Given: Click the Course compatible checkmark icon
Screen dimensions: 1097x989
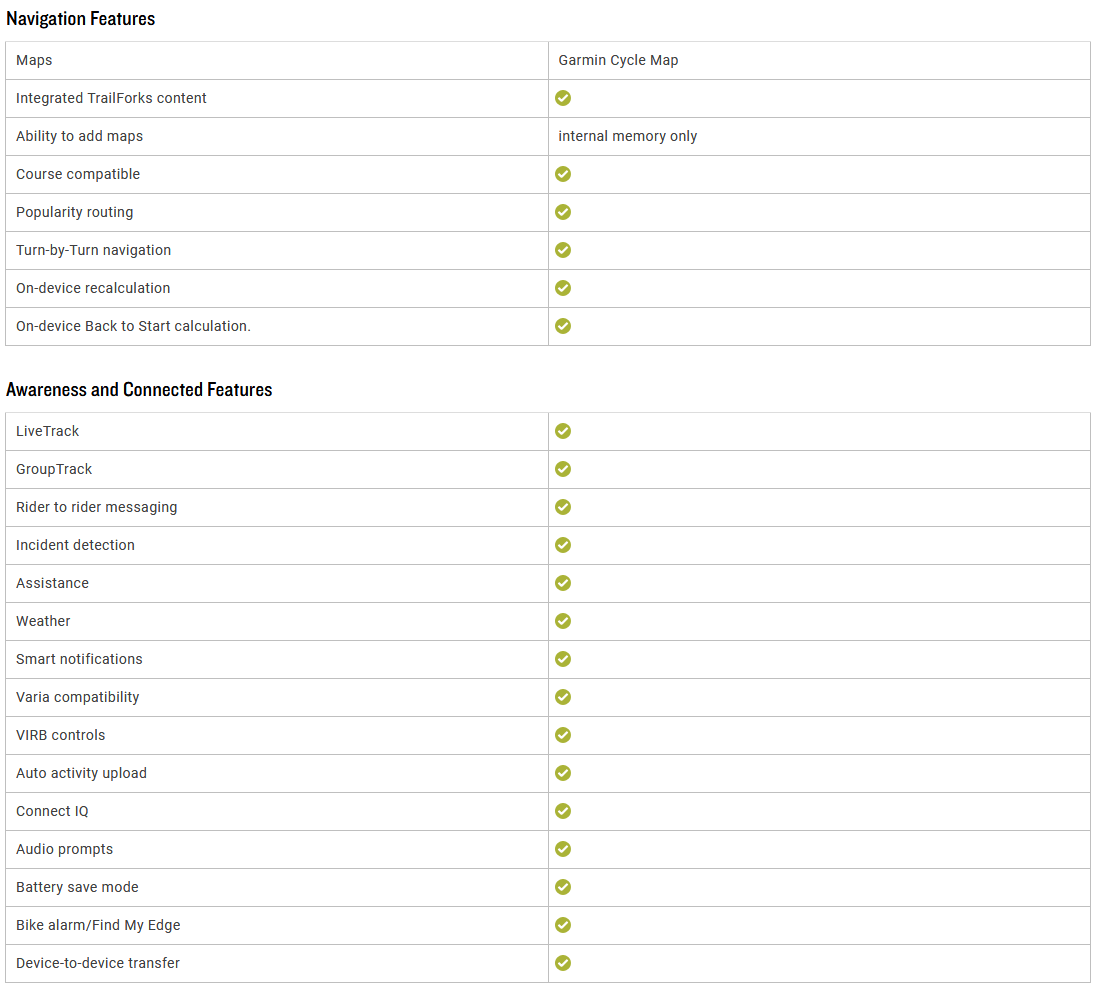Looking at the screenshot, I should [x=562, y=174].
